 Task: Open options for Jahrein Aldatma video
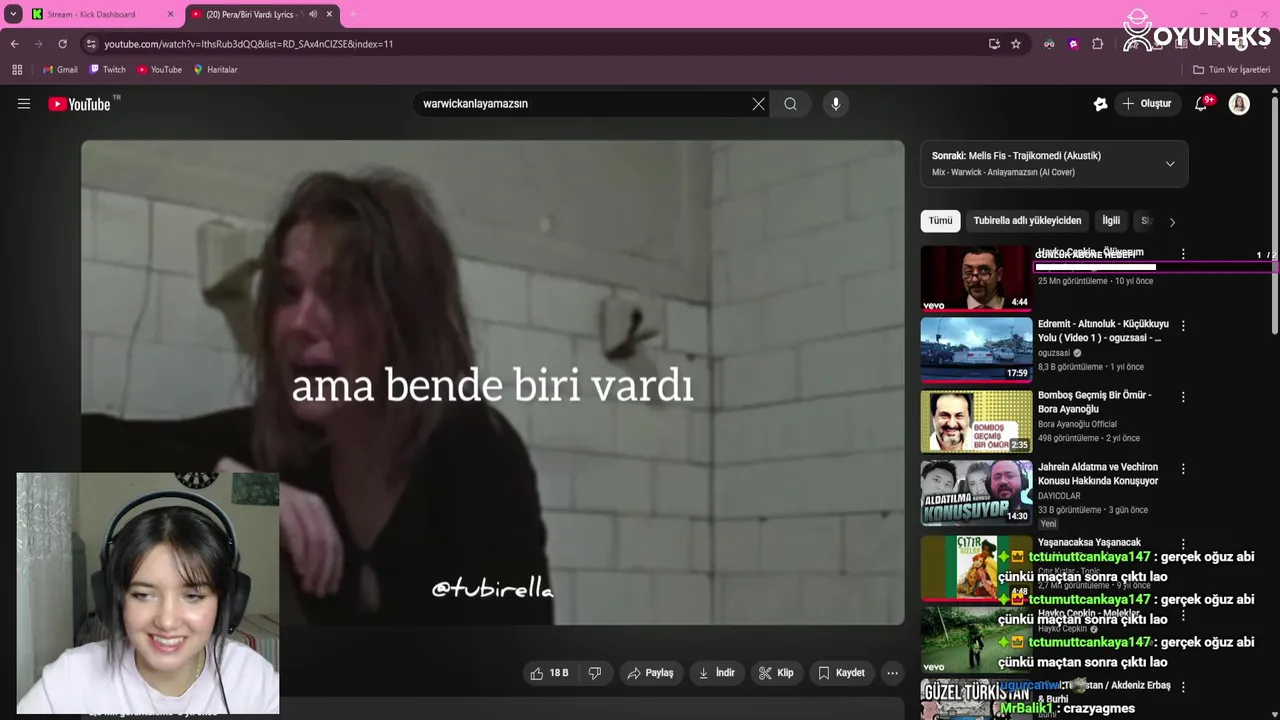point(1183,469)
